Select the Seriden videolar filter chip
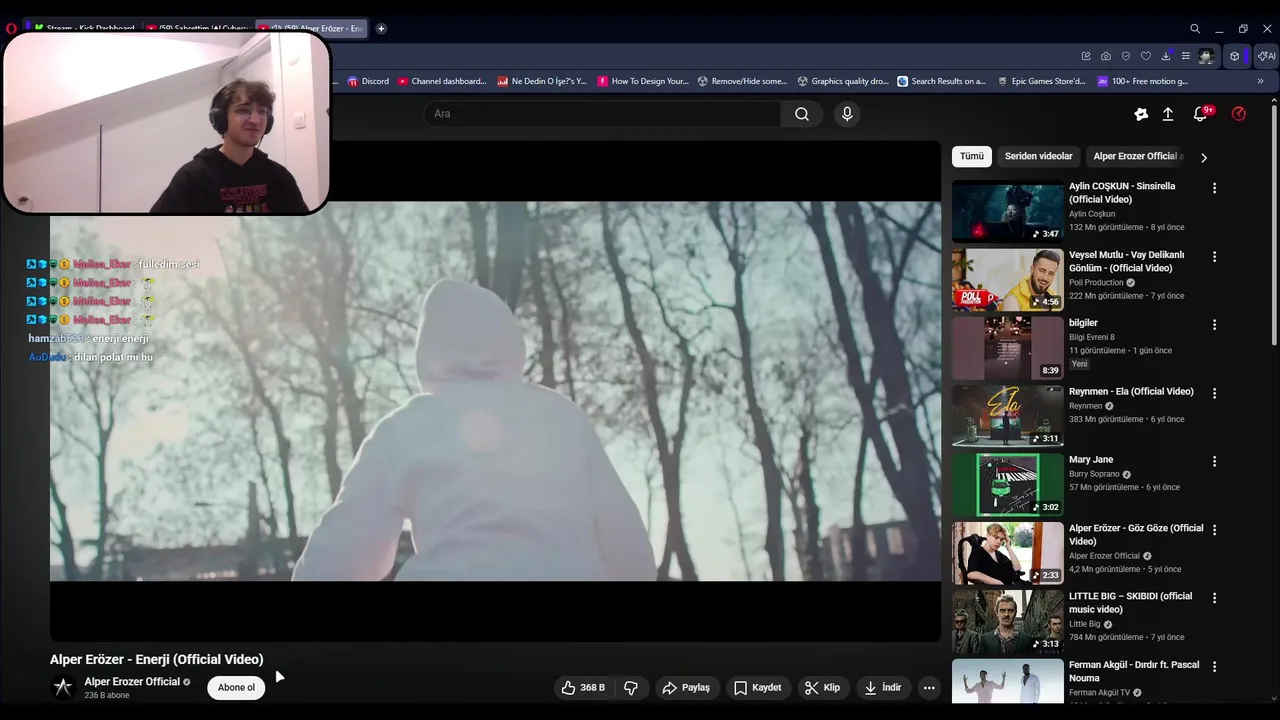The height and width of the screenshot is (720, 1280). click(1038, 156)
